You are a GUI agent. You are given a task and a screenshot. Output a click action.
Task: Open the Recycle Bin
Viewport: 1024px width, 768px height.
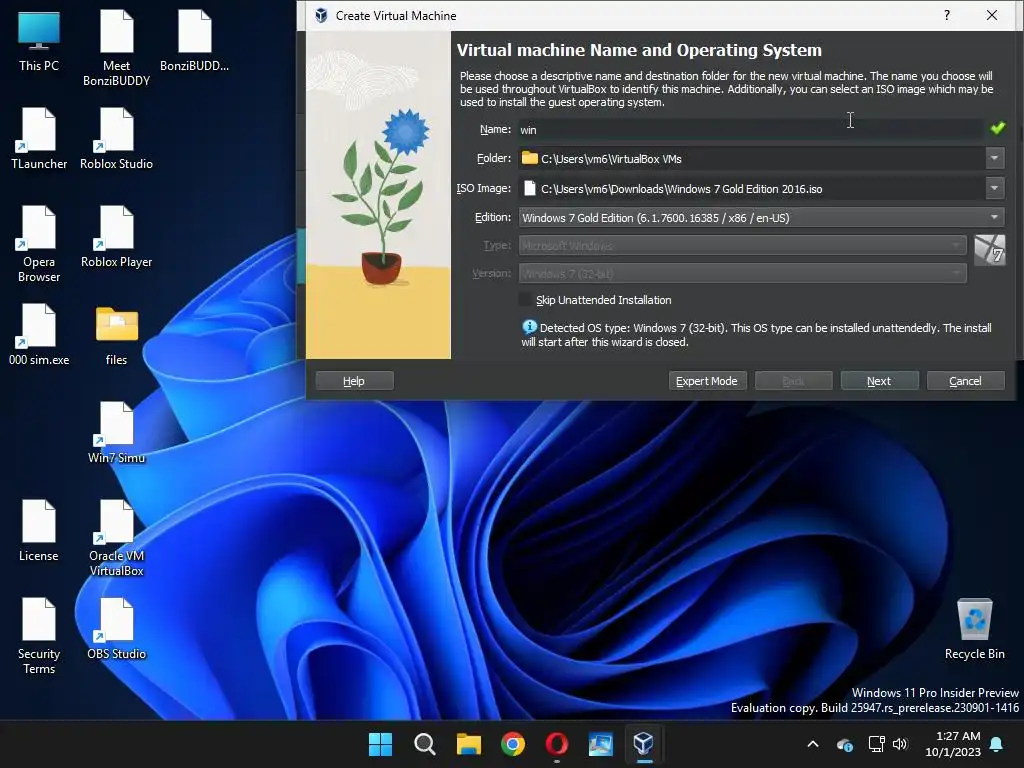click(x=974, y=628)
